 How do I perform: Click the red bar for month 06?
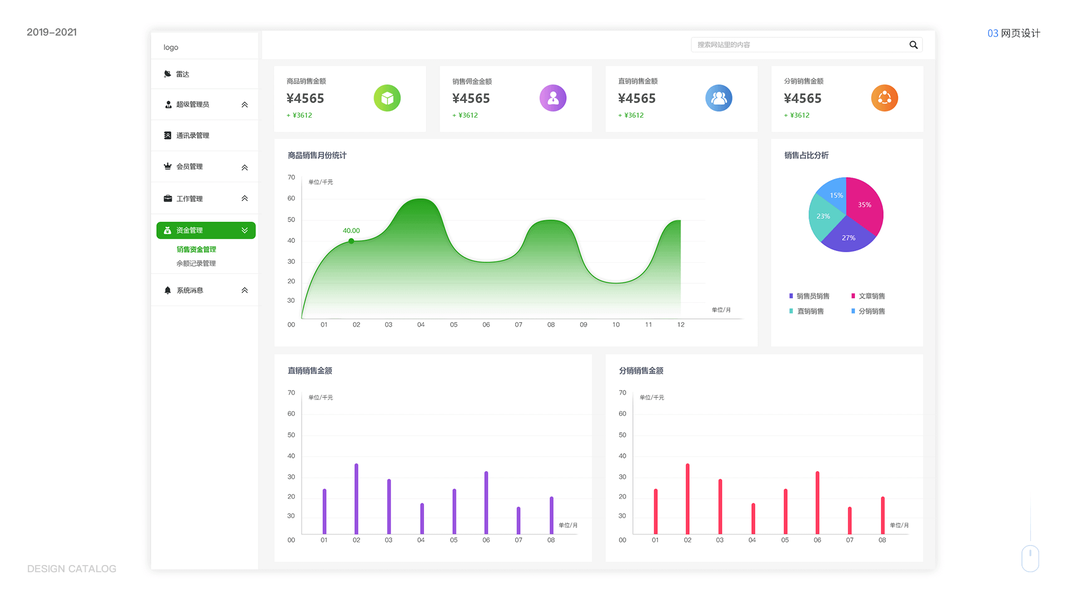(818, 503)
